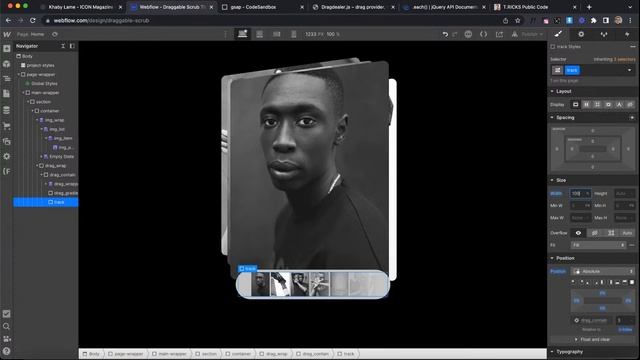
Task: Open the comments bubble icon in toolbar
Action: click(468, 34)
